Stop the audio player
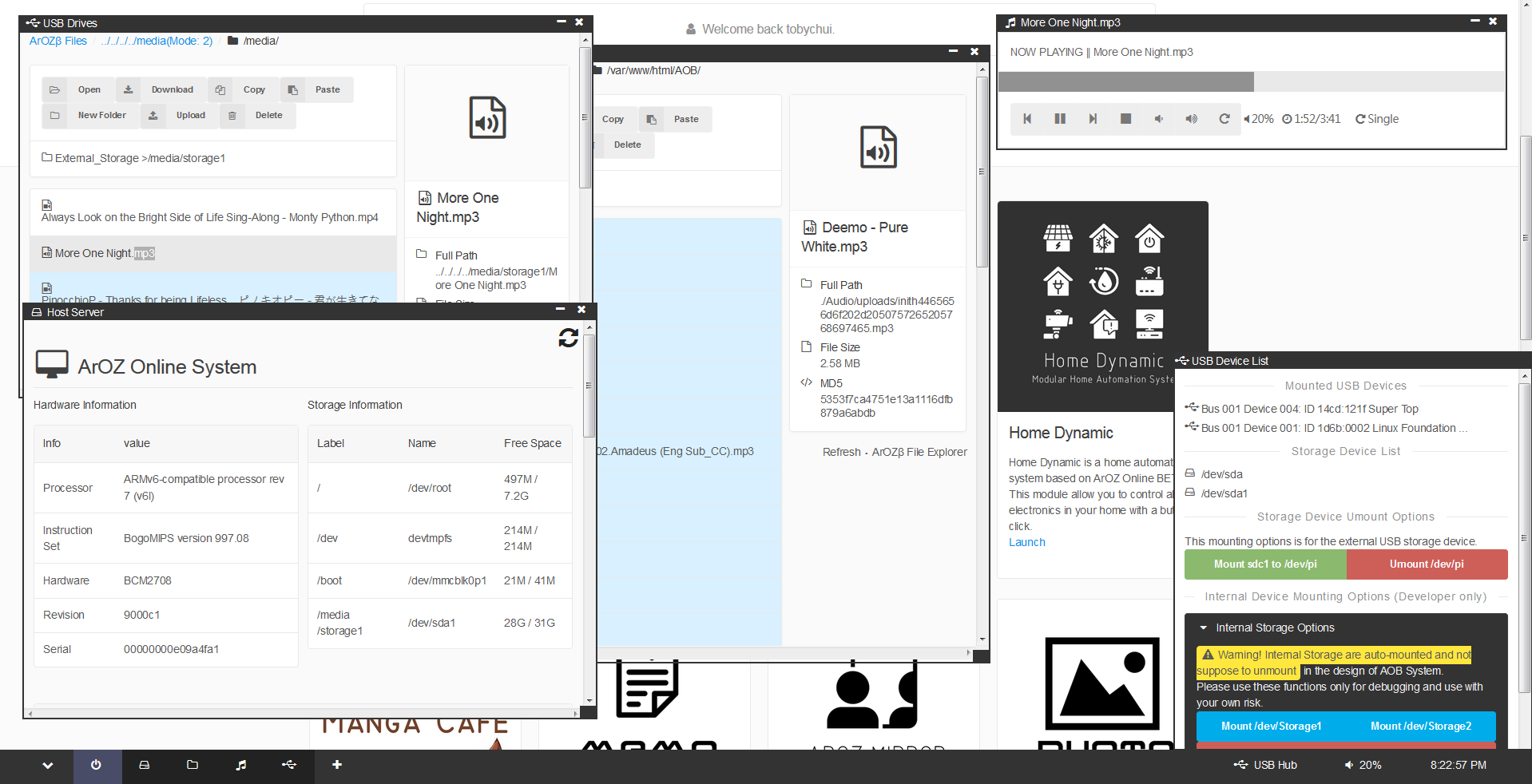The height and width of the screenshot is (784, 1532). point(1125,119)
